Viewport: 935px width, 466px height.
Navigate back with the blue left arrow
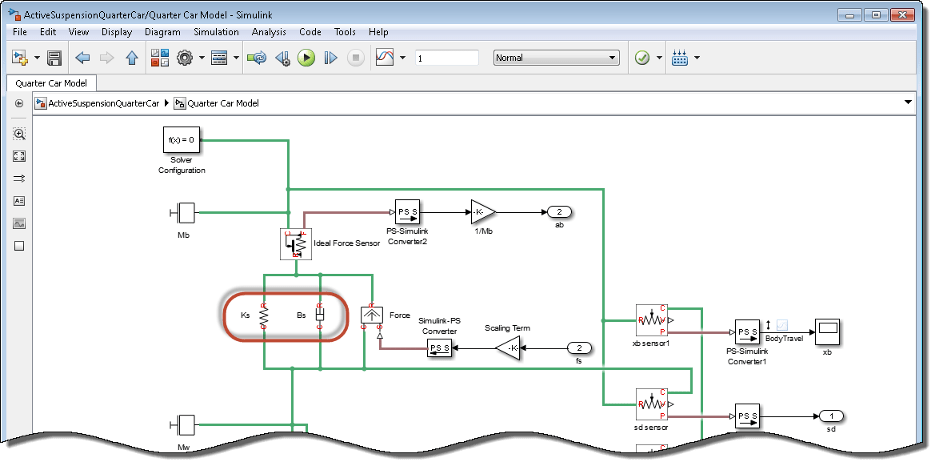82,58
